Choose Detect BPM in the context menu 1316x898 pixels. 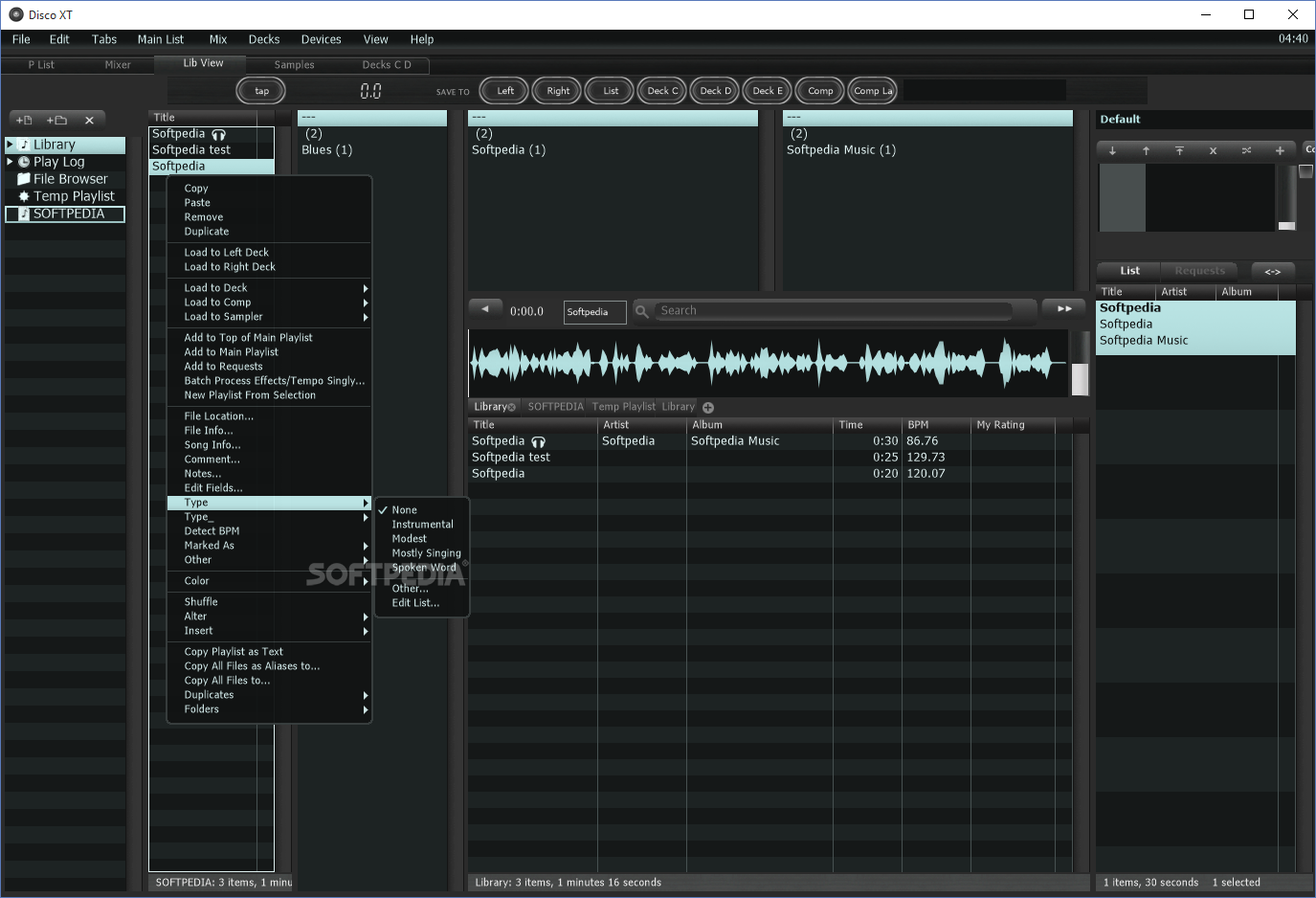pyautogui.click(x=269, y=531)
